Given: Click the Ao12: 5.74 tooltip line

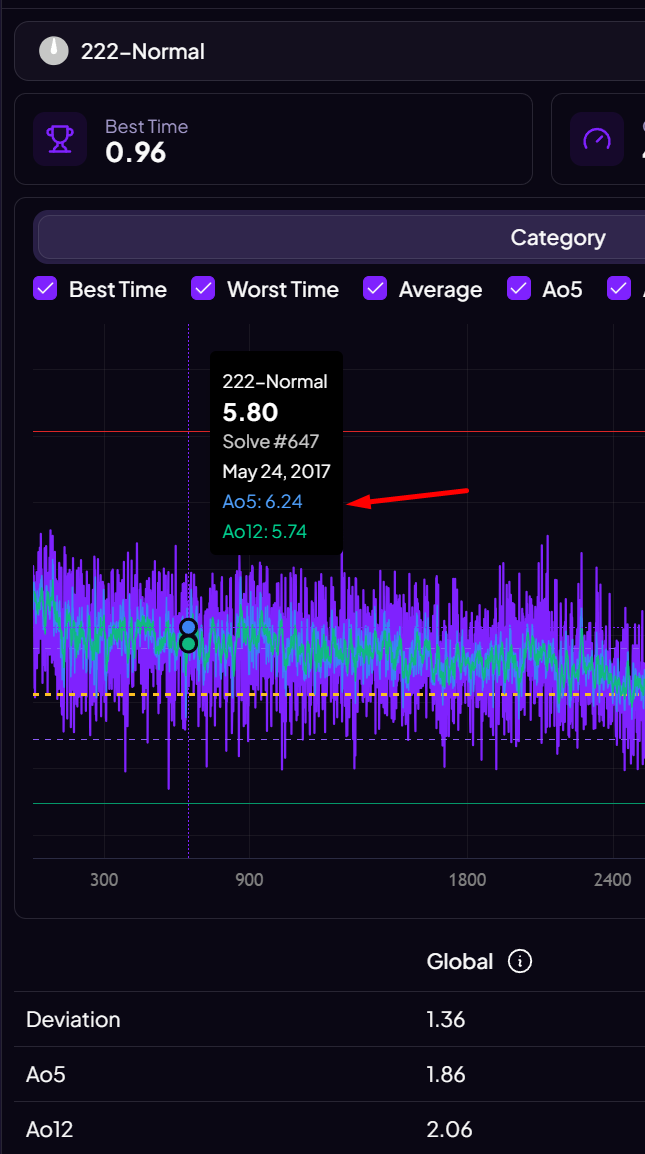Looking at the screenshot, I should coord(264,531).
